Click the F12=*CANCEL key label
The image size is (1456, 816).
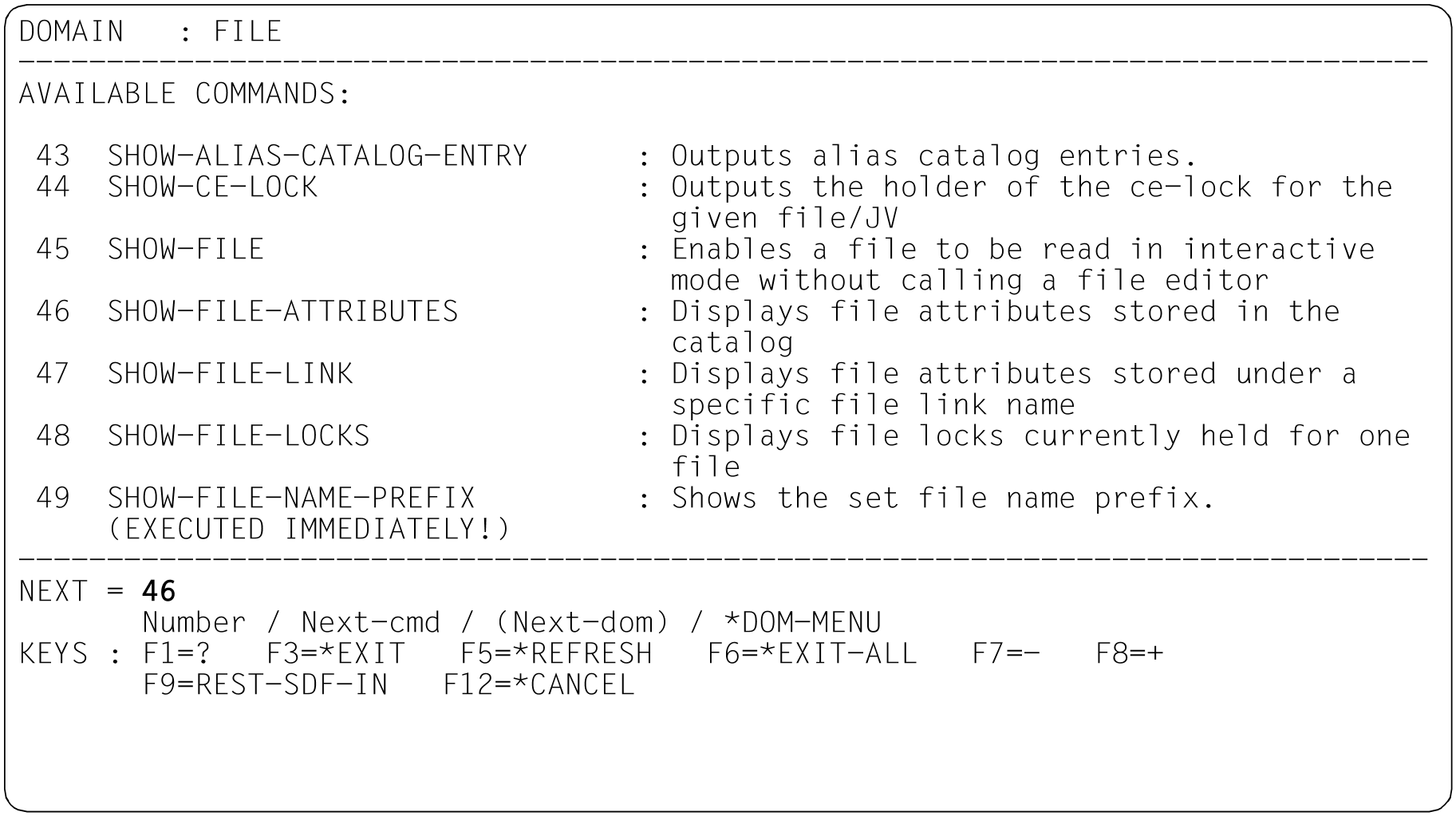click(x=539, y=684)
